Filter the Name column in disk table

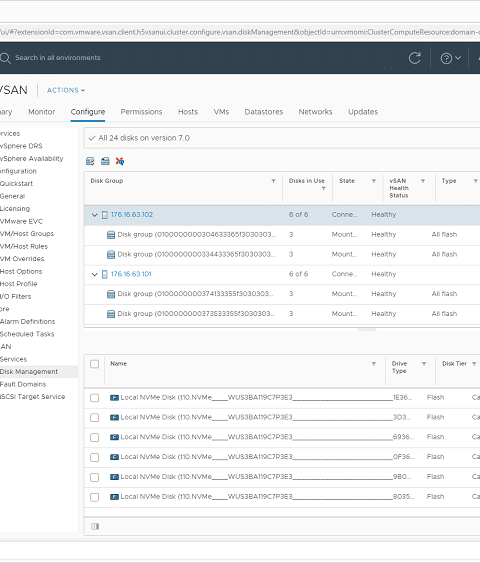pos(374,364)
